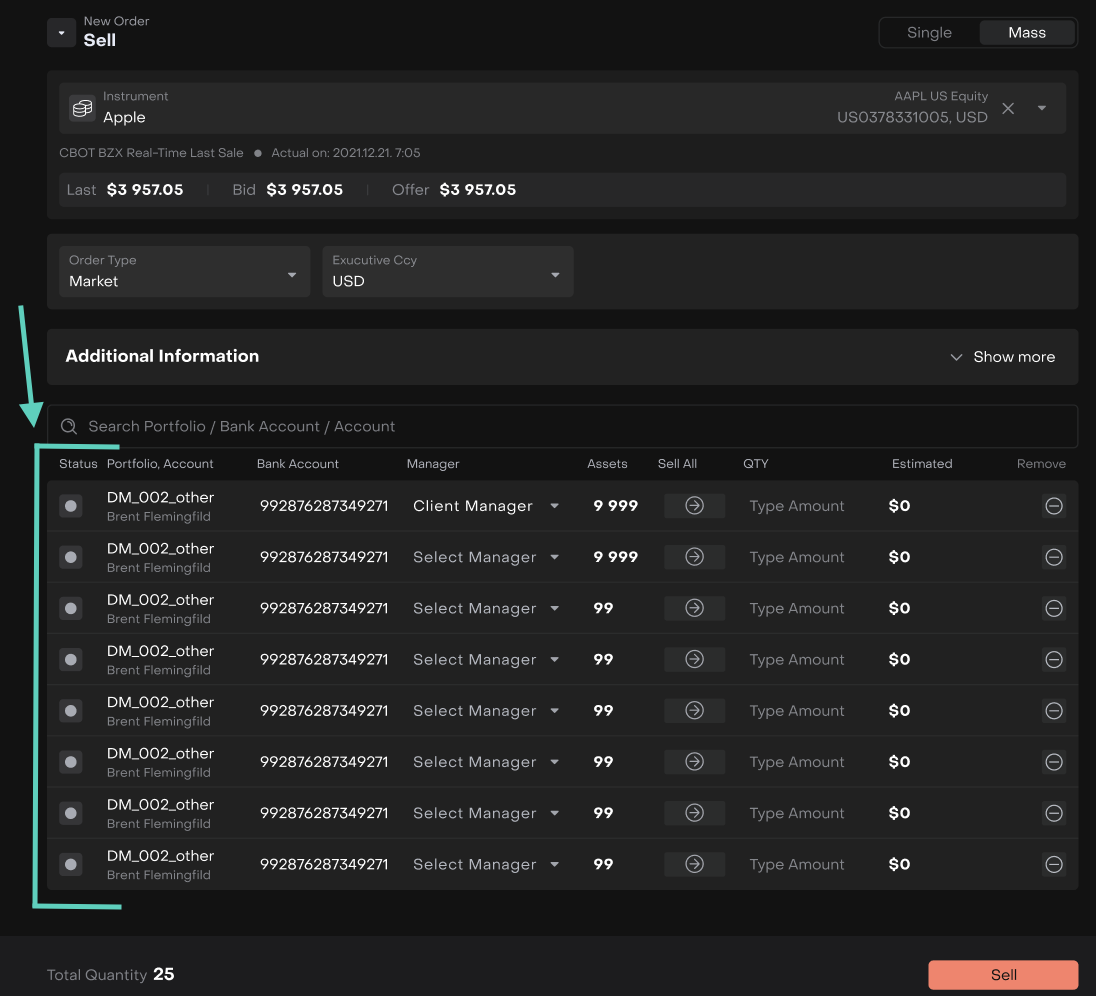Remove the third portfolio row
The width and height of the screenshot is (1096, 996).
(1053, 608)
